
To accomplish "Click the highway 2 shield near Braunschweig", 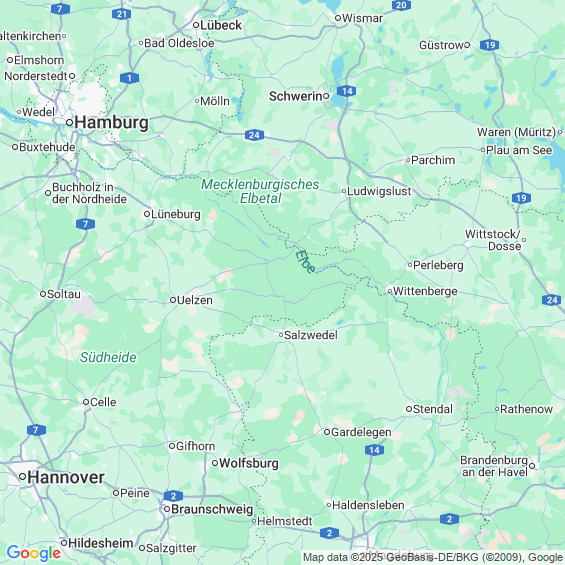I will [173, 496].
